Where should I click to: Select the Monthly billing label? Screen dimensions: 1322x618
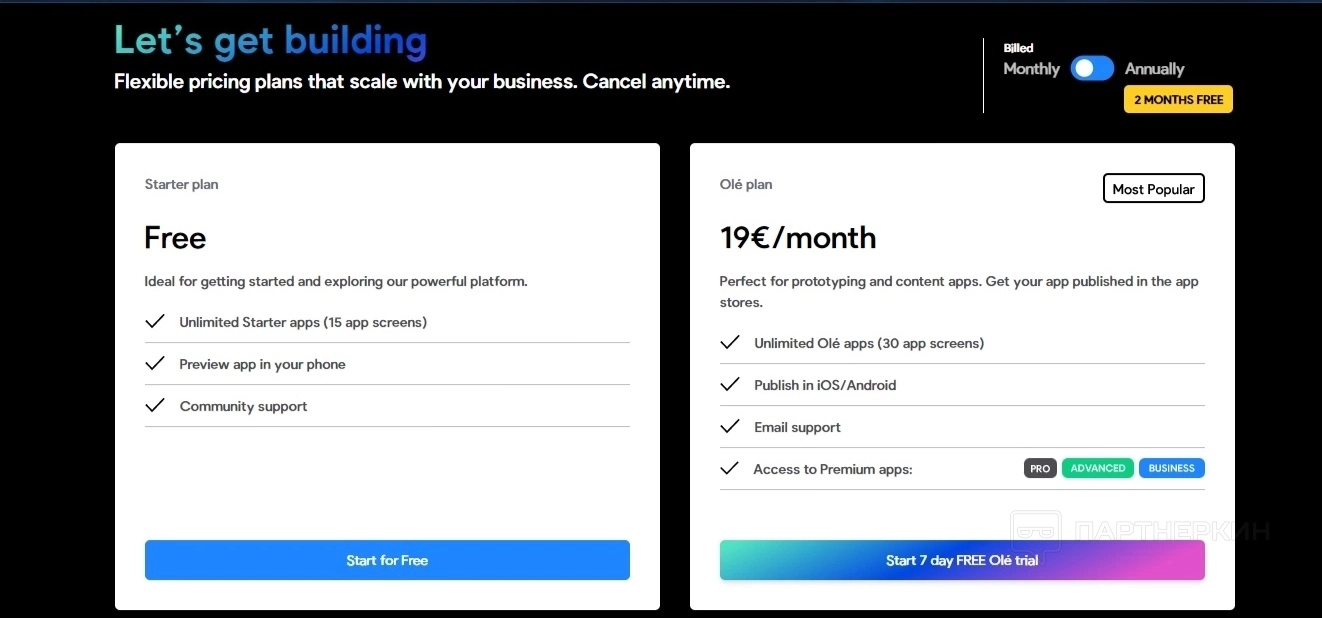tap(1031, 69)
